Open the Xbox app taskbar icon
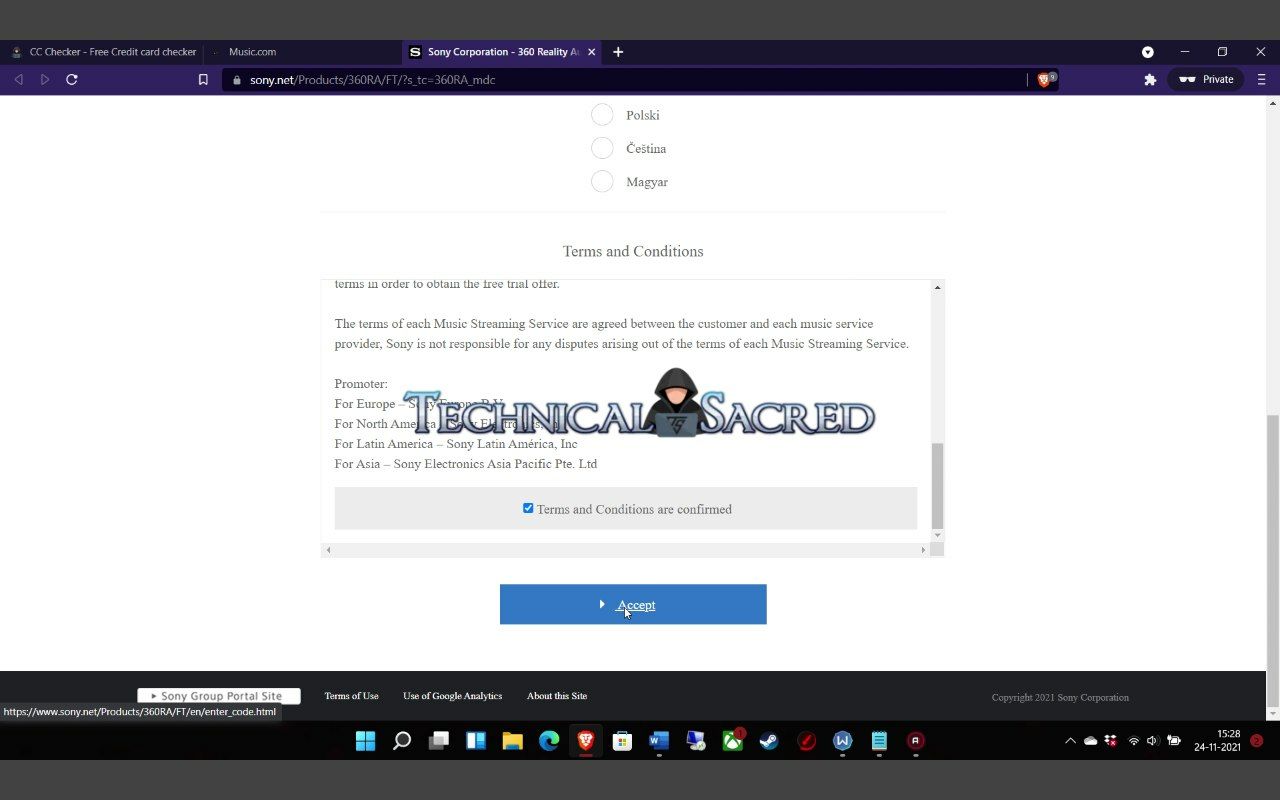 733,741
